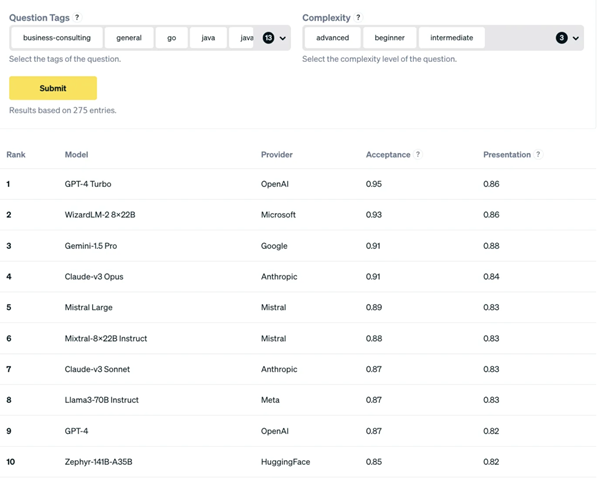This screenshot has width=600, height=478.
Task: Sort by the Model column header
Action: tap(77, 155)
